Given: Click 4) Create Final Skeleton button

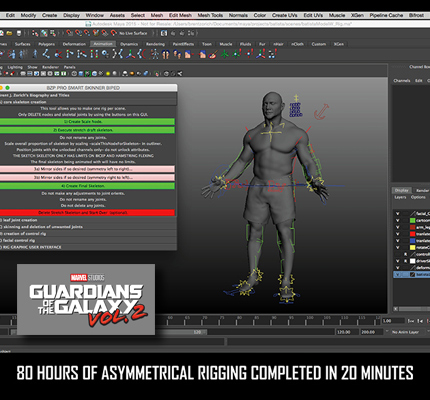Looking at the screenshot, I should point(87,186).
